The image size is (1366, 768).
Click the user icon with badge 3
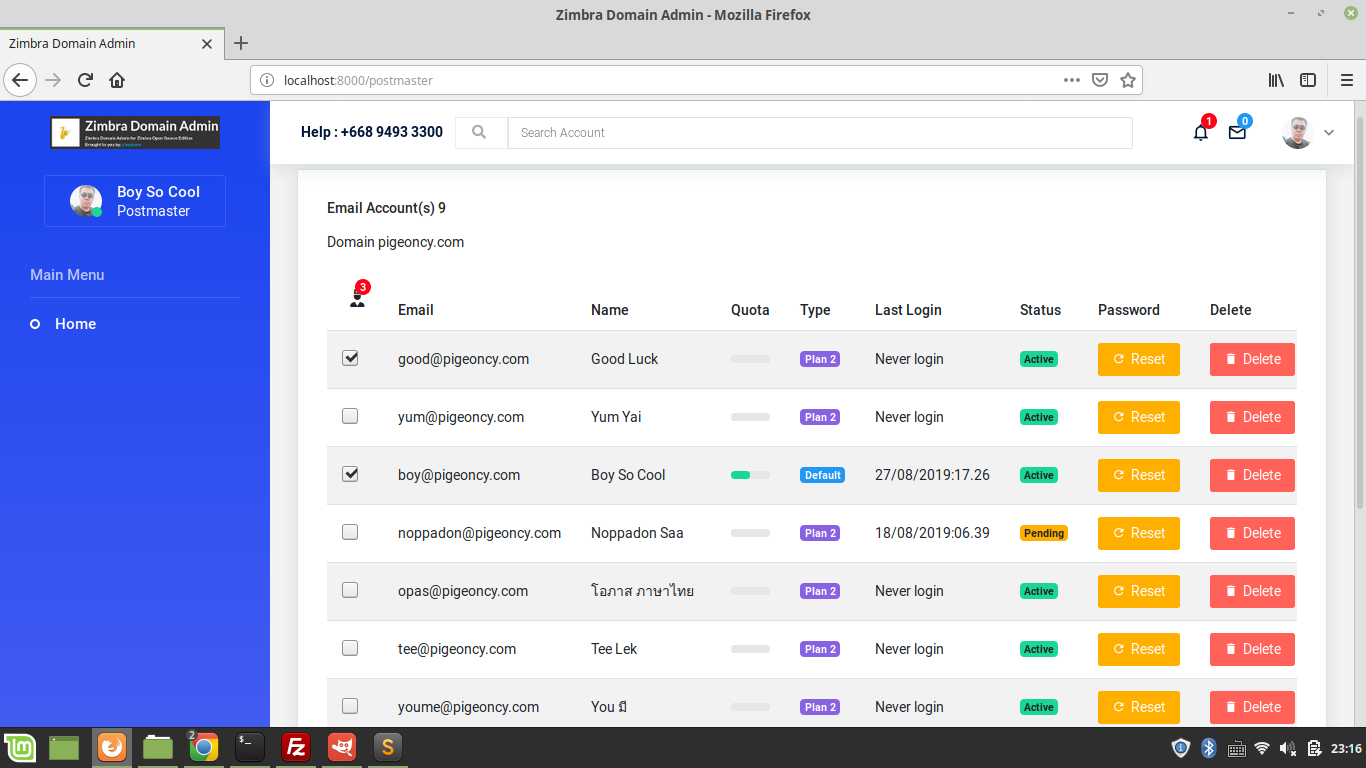(357, 298)
